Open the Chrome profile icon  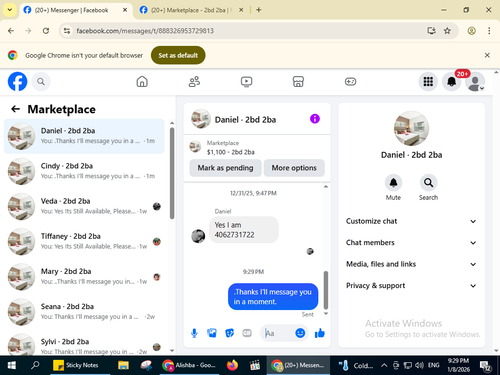click(471, 31)
